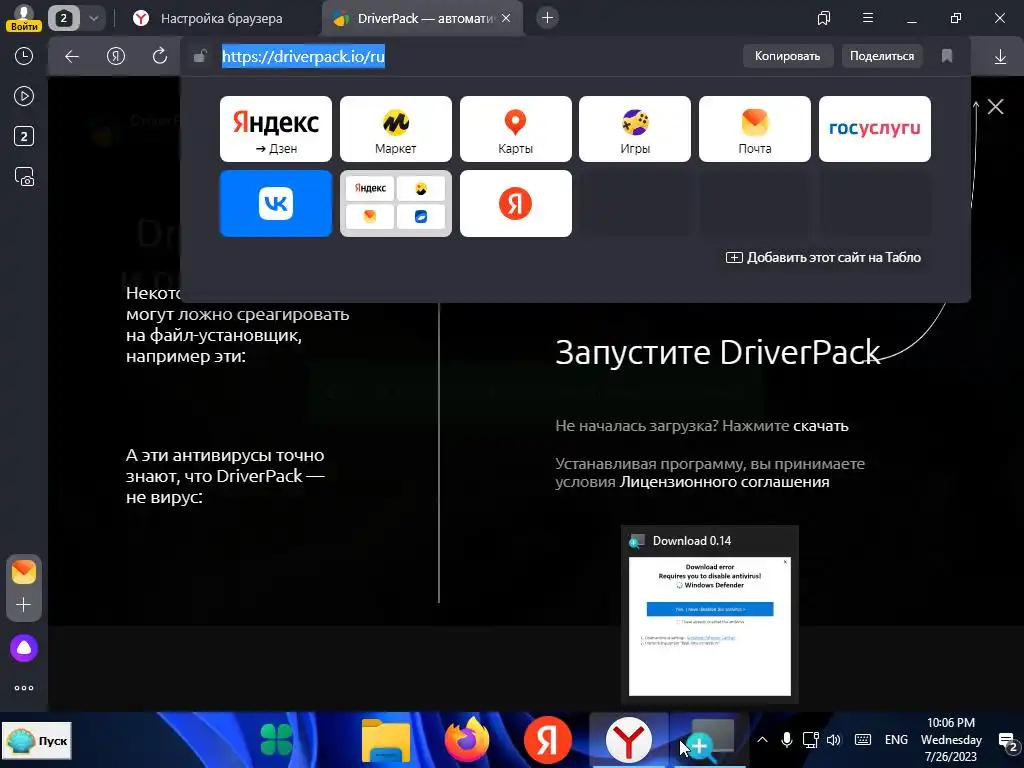Click the site security lock icon
Screen dimensions: 1024x768
[x=200, y=56]
